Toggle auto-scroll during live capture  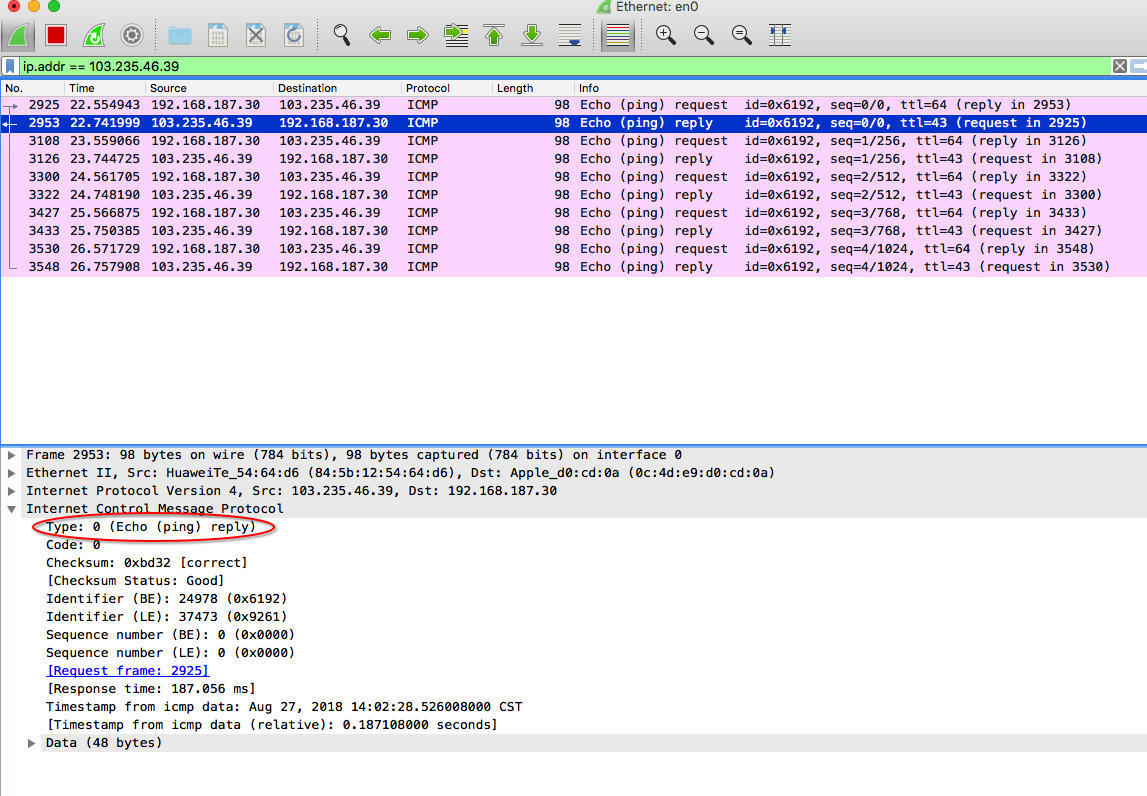(x=570, y=34)
